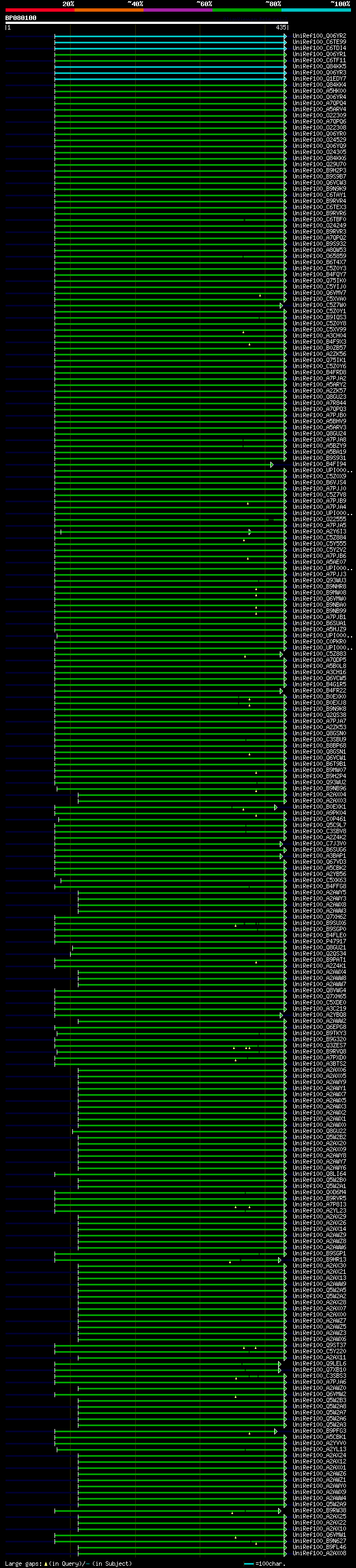Pick hit UniRef100_P47917
This screenshot has height=1568, width=356.
319,941
